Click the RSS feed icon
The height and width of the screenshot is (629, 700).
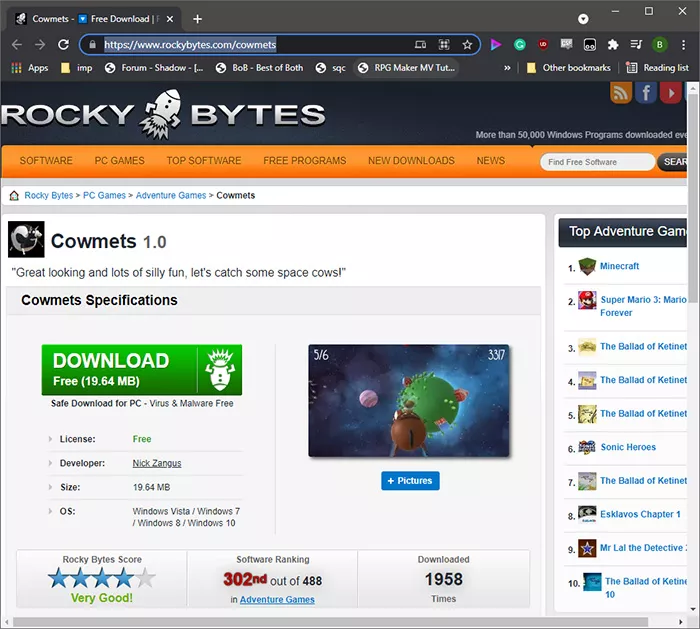pos(621,92)
